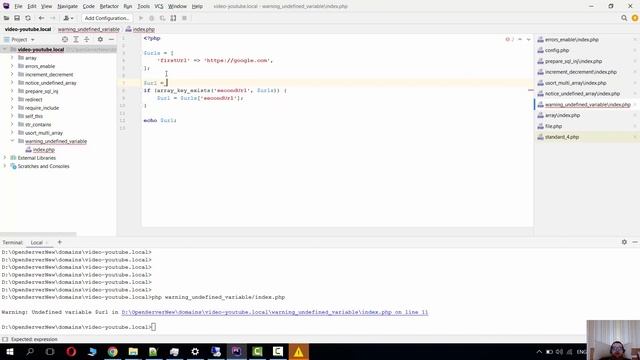Open the Refactor menu
640x360 pixels.
pos(109,7)
